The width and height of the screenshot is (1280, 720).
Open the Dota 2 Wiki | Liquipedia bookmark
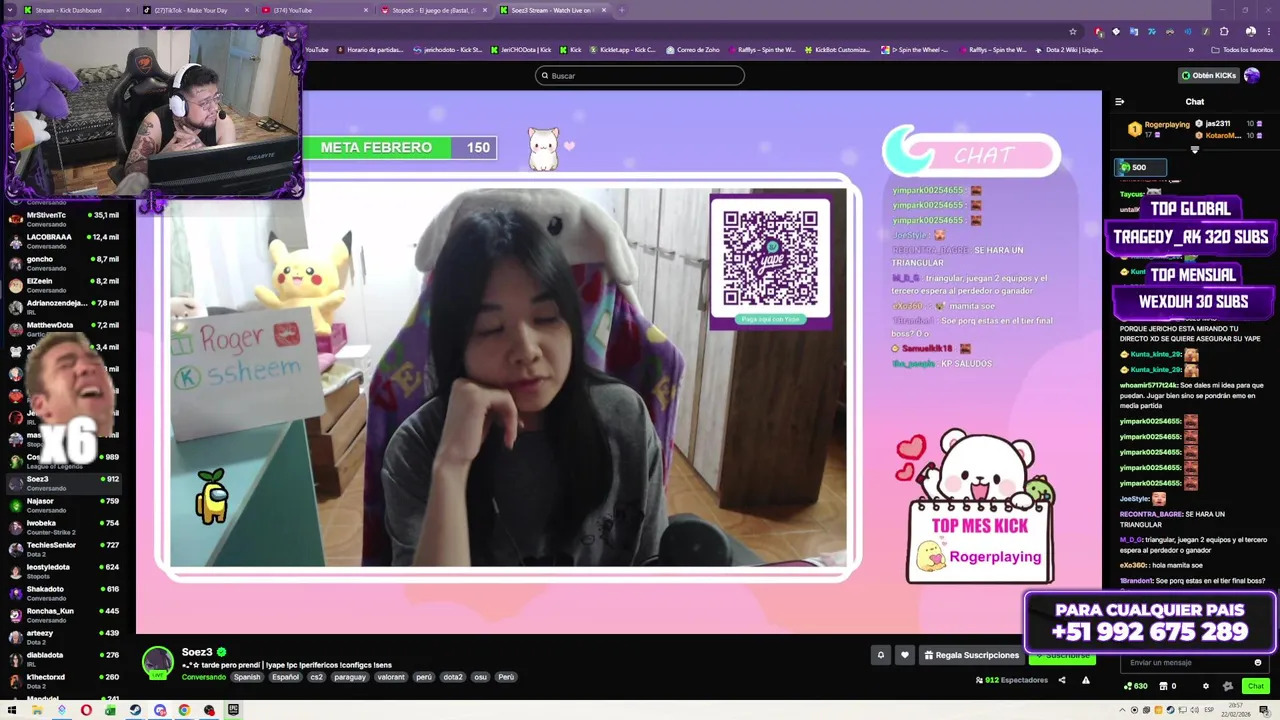click(1069, 50)
